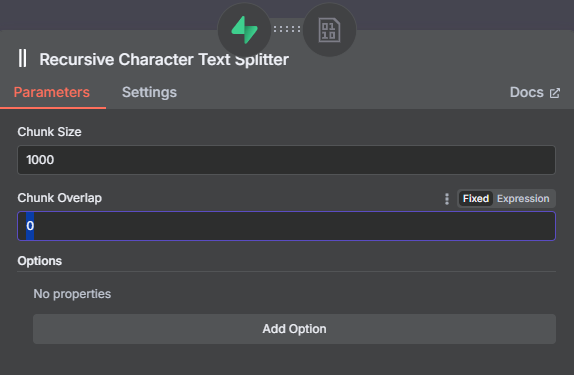
Task: Click the external link arrow icon next to Docs
Action: click(555, 93)
